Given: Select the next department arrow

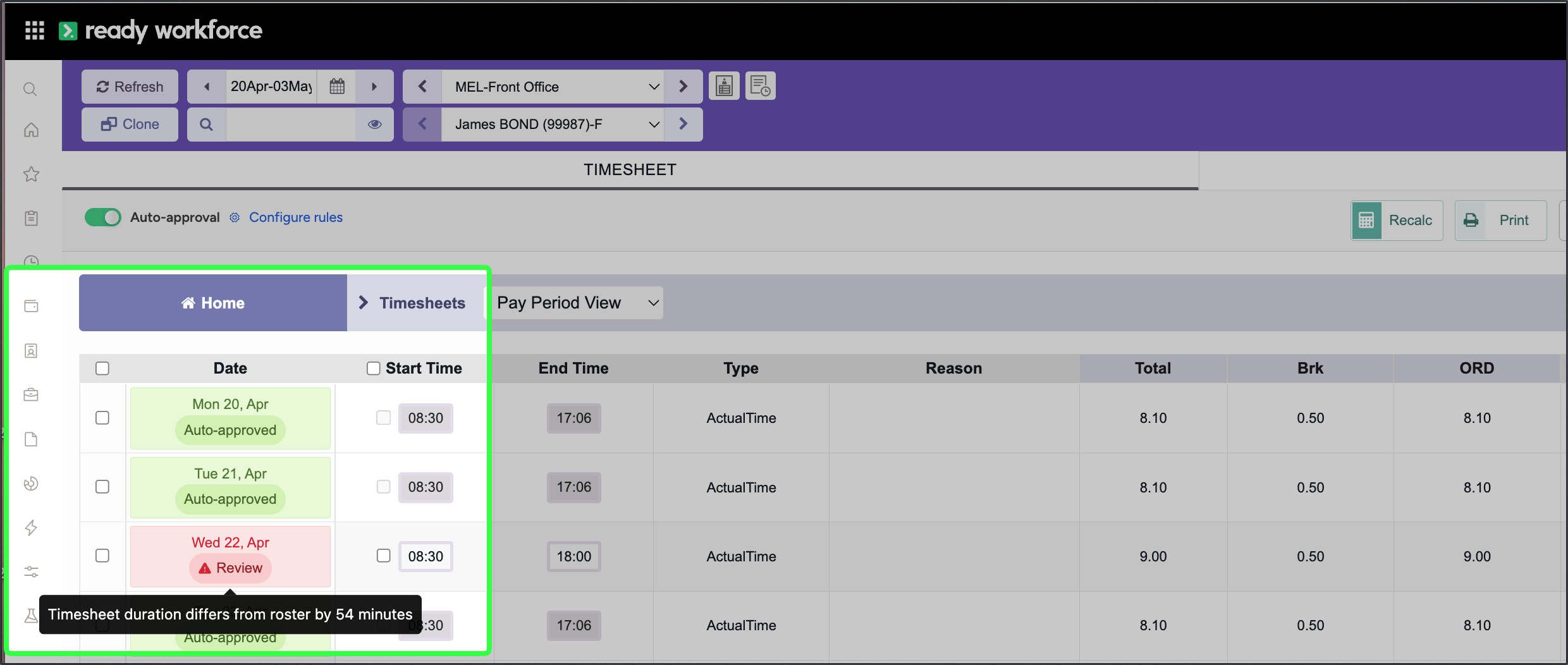Looking at the screenshot, I should [683, 87].
